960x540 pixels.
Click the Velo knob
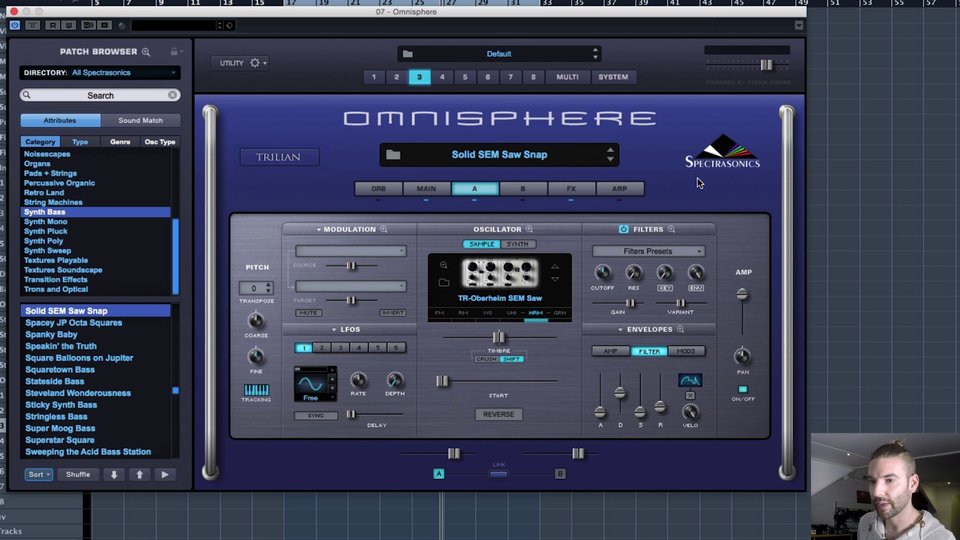click(690, 411)
